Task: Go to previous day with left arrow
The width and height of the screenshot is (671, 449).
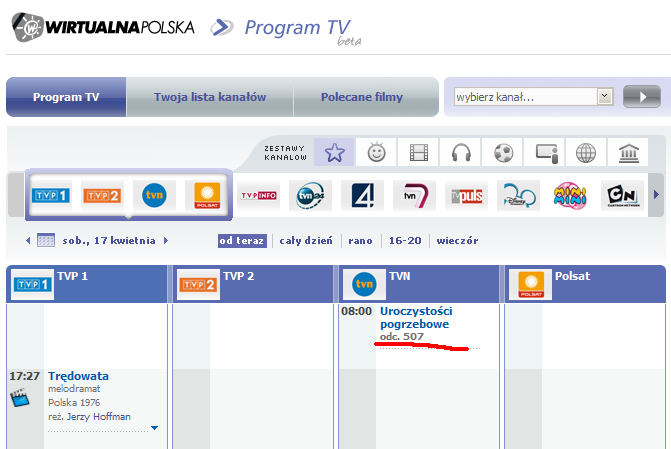Action: coord(28,241)
